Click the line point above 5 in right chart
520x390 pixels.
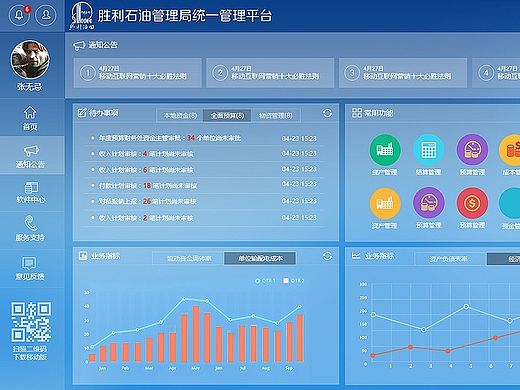[466, 306]
